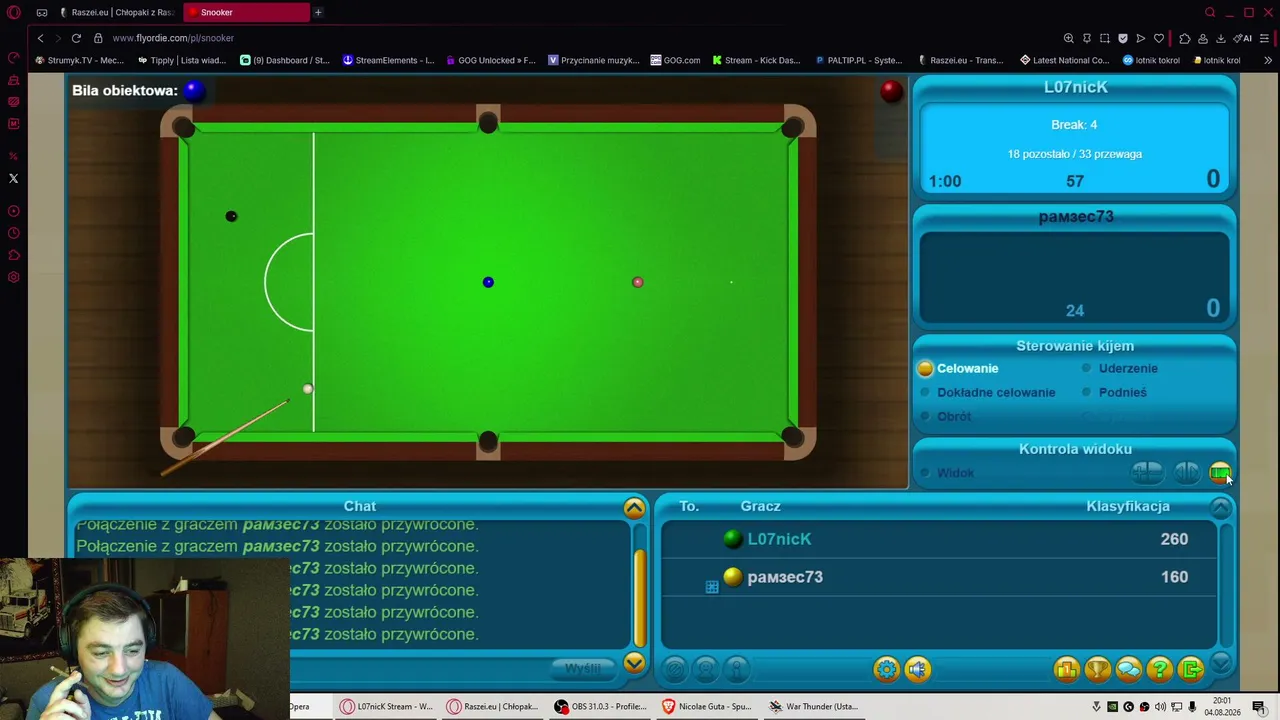Go back in browser history
The height and width of the screenshot is (720, 1280).
click(40, 38)
